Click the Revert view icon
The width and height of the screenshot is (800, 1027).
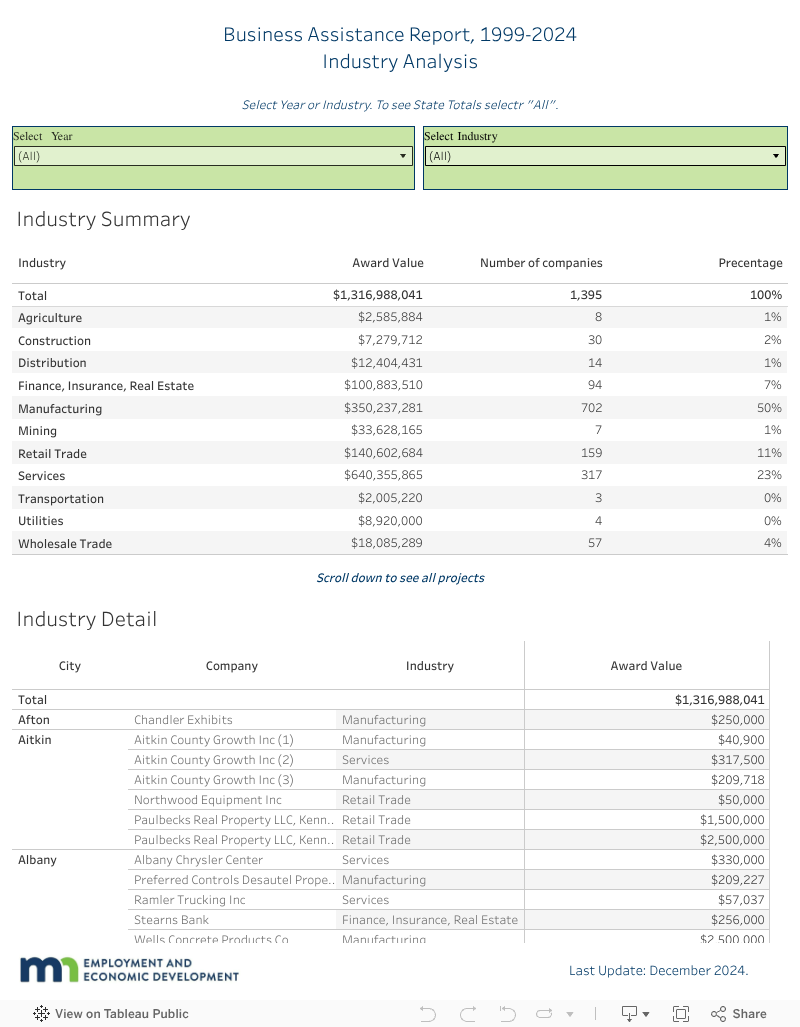[506, 1013]
